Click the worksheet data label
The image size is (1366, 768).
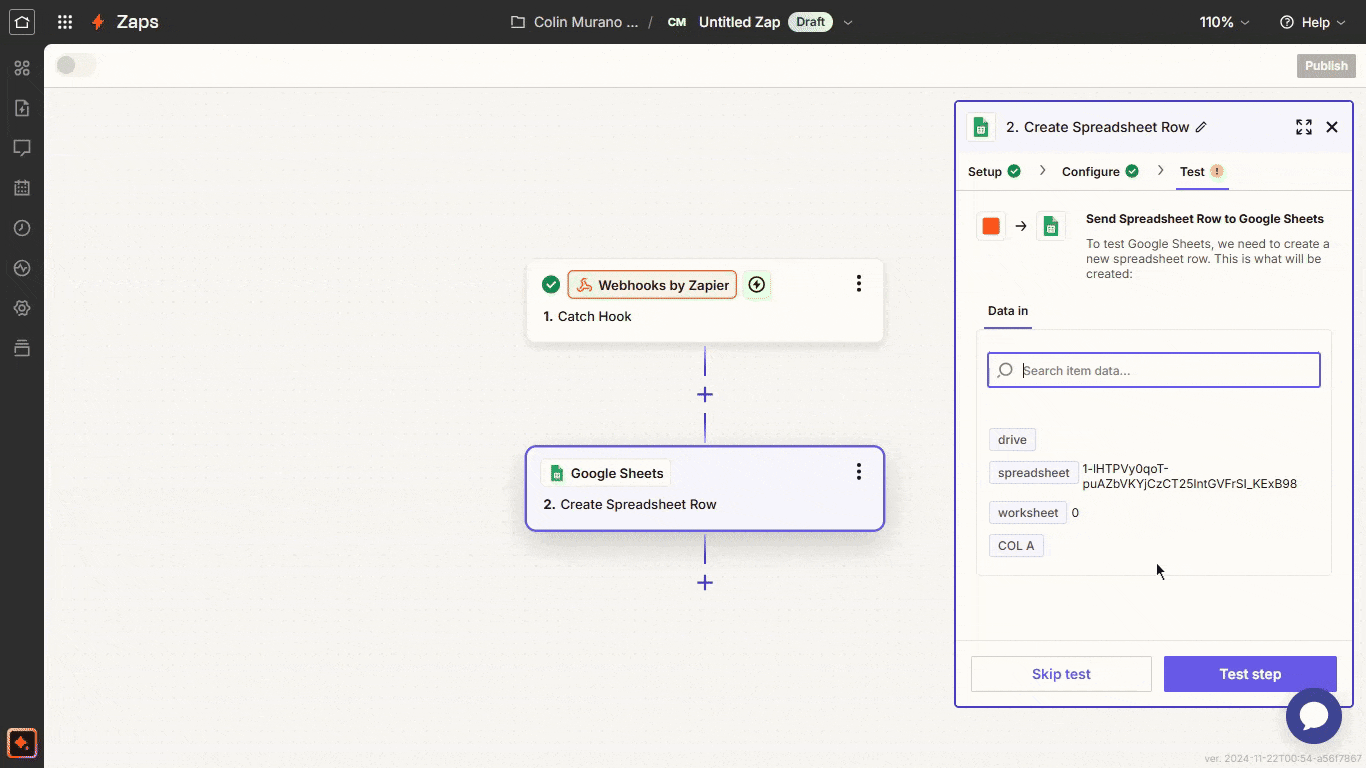[1028, 513]
